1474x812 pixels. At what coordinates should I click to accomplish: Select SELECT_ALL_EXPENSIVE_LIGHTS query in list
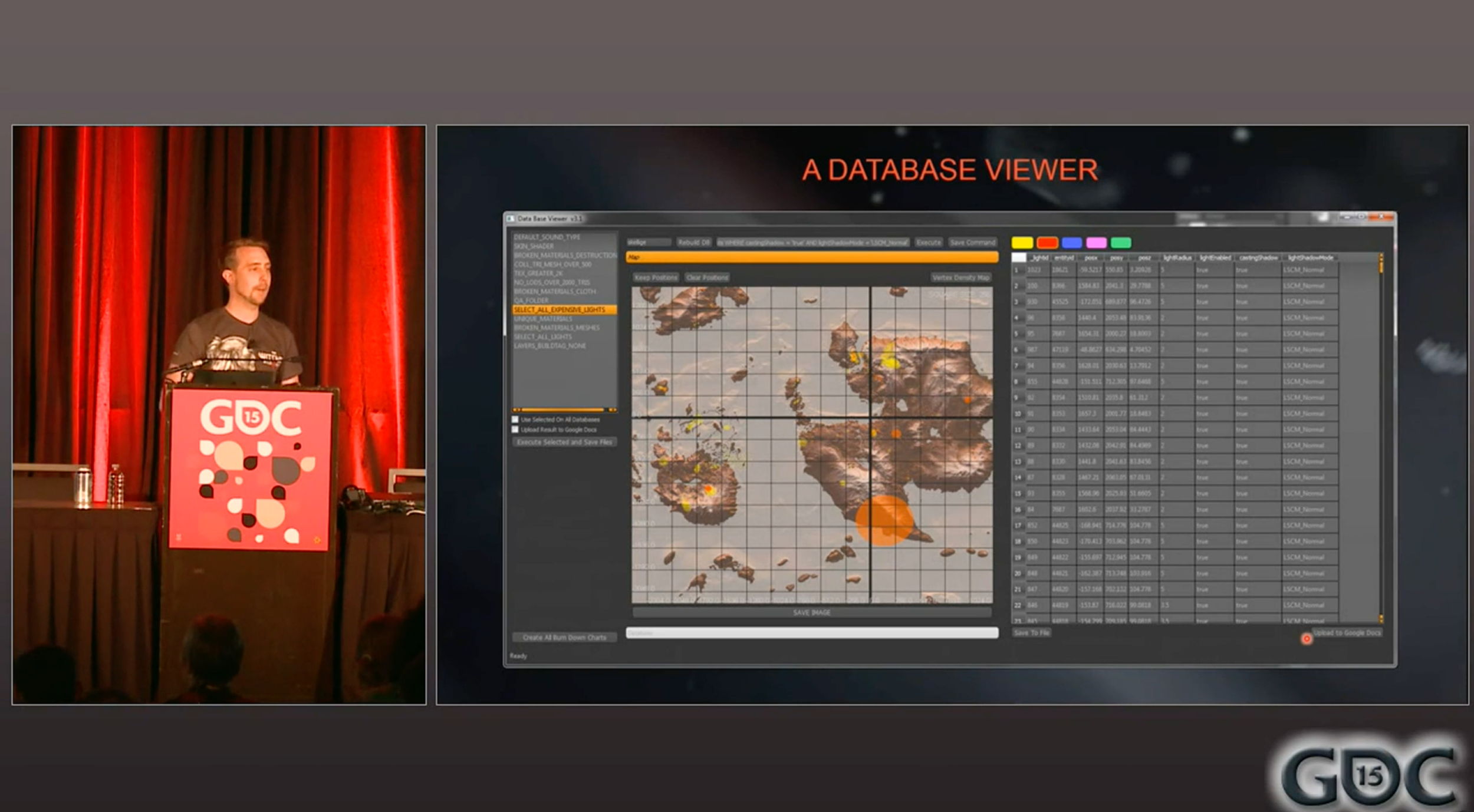(559, 310)
